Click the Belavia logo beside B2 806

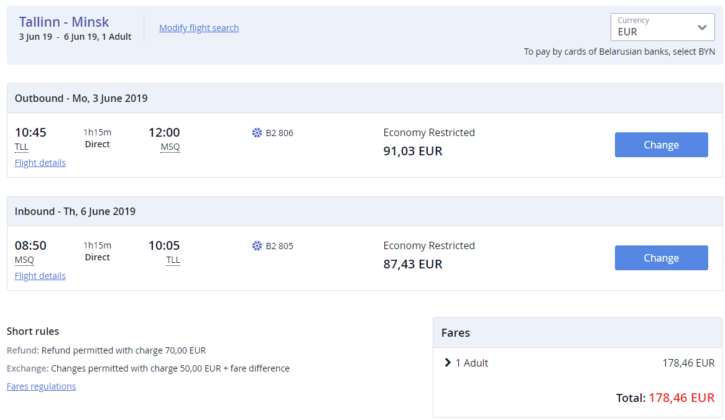coord(257,133)
